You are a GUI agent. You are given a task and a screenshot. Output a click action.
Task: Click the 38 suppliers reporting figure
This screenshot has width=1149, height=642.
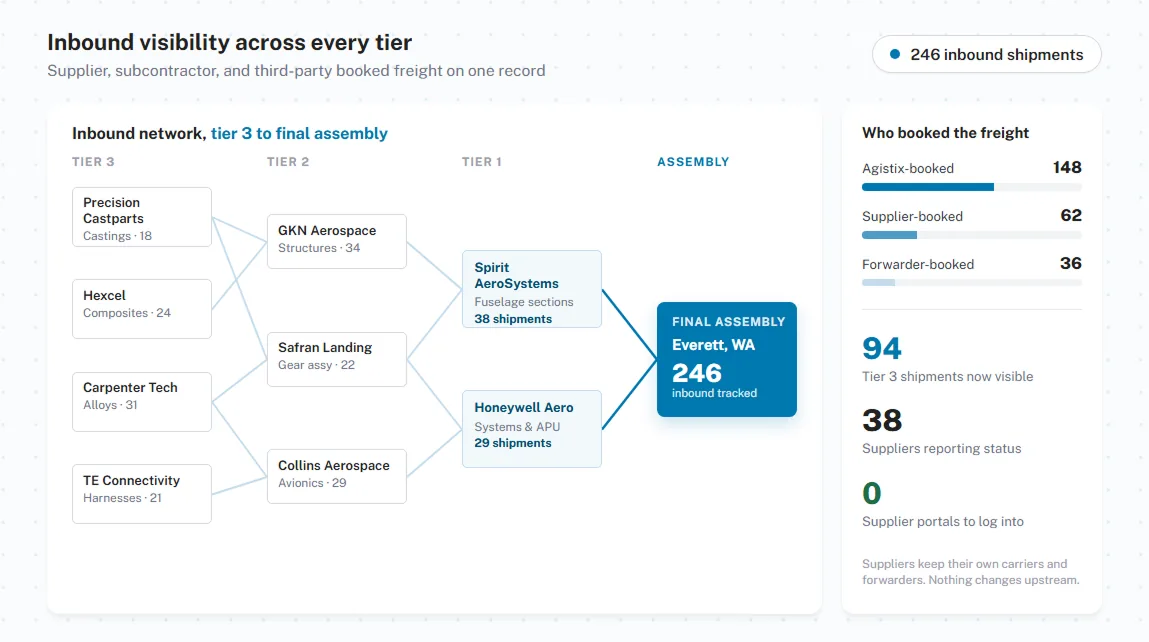point(882,421)
